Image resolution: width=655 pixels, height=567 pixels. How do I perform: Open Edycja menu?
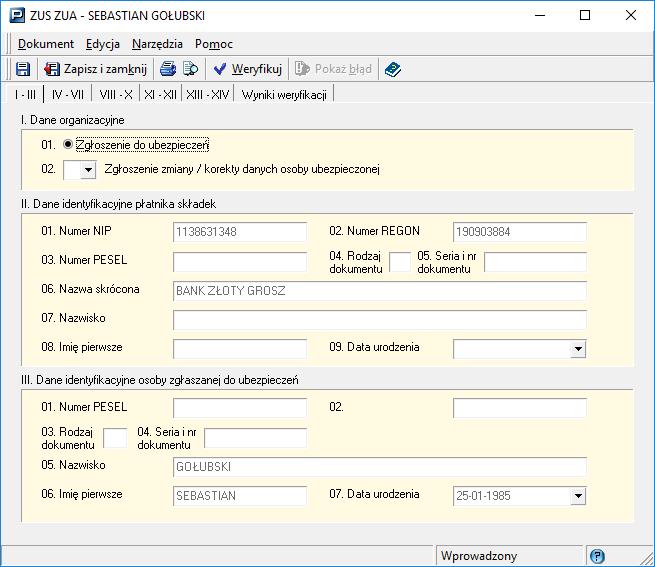103,44
